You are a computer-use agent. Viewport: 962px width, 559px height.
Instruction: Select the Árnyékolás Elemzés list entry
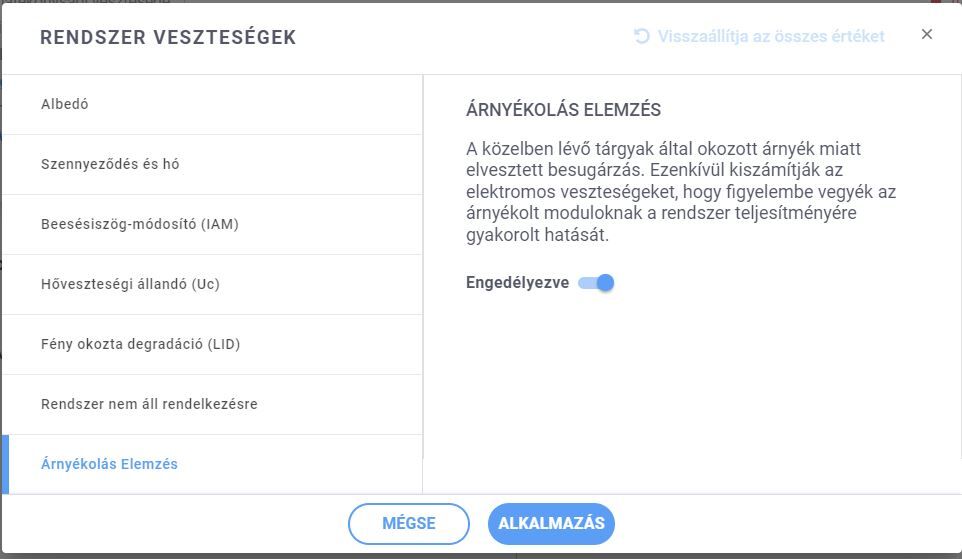click(212, 465)
